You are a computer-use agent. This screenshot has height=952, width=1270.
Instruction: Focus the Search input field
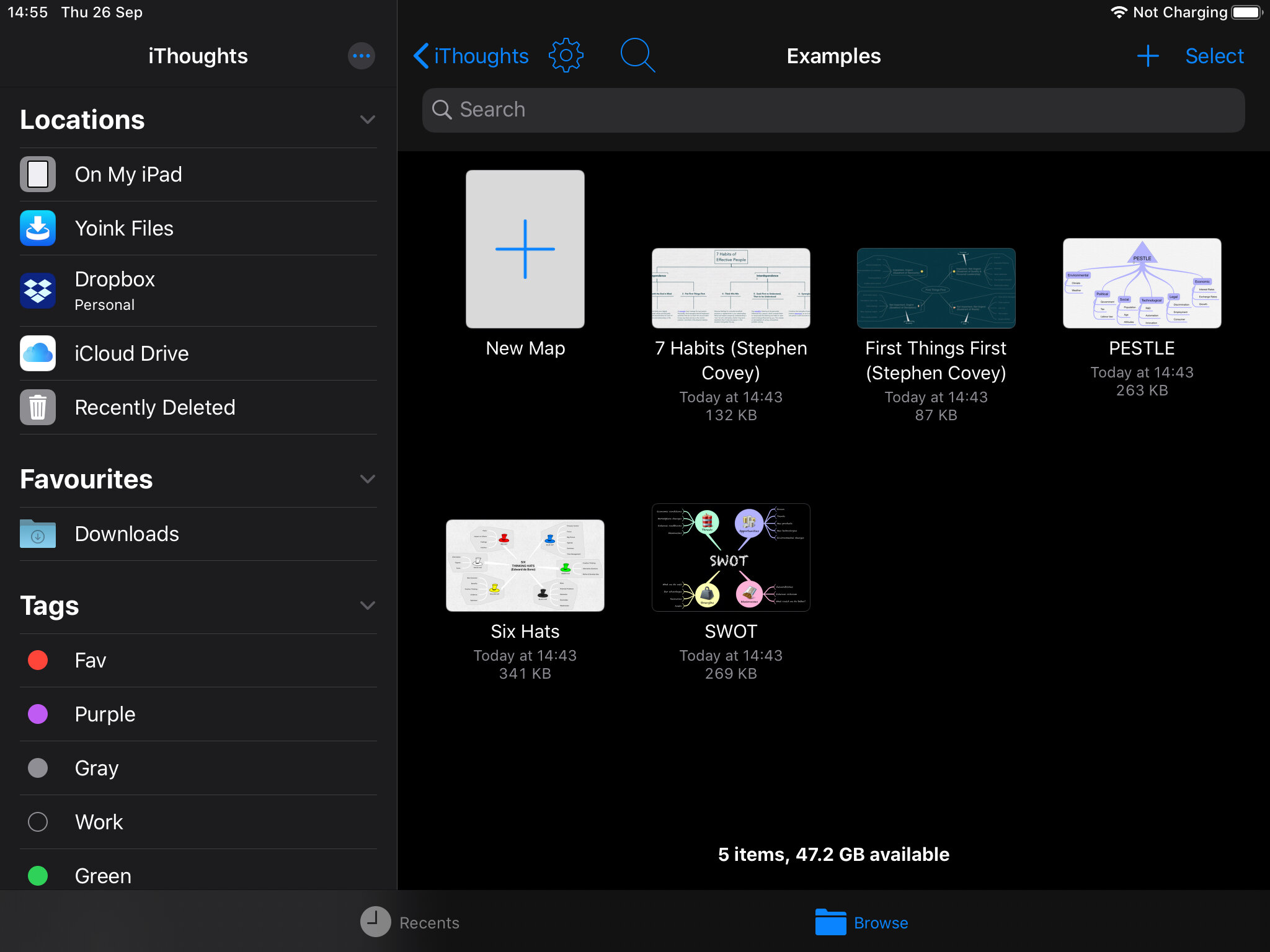pos(833,110)
